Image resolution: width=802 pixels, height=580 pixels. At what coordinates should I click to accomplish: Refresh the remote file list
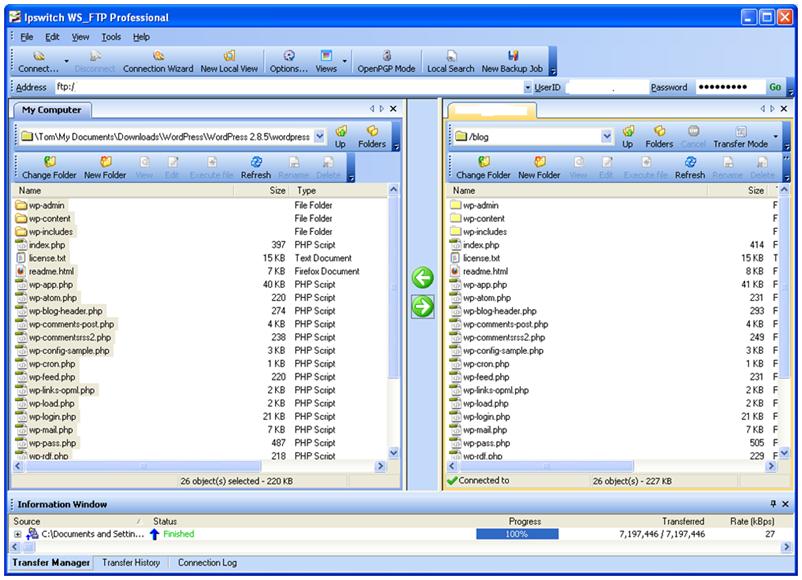[690, 168]
